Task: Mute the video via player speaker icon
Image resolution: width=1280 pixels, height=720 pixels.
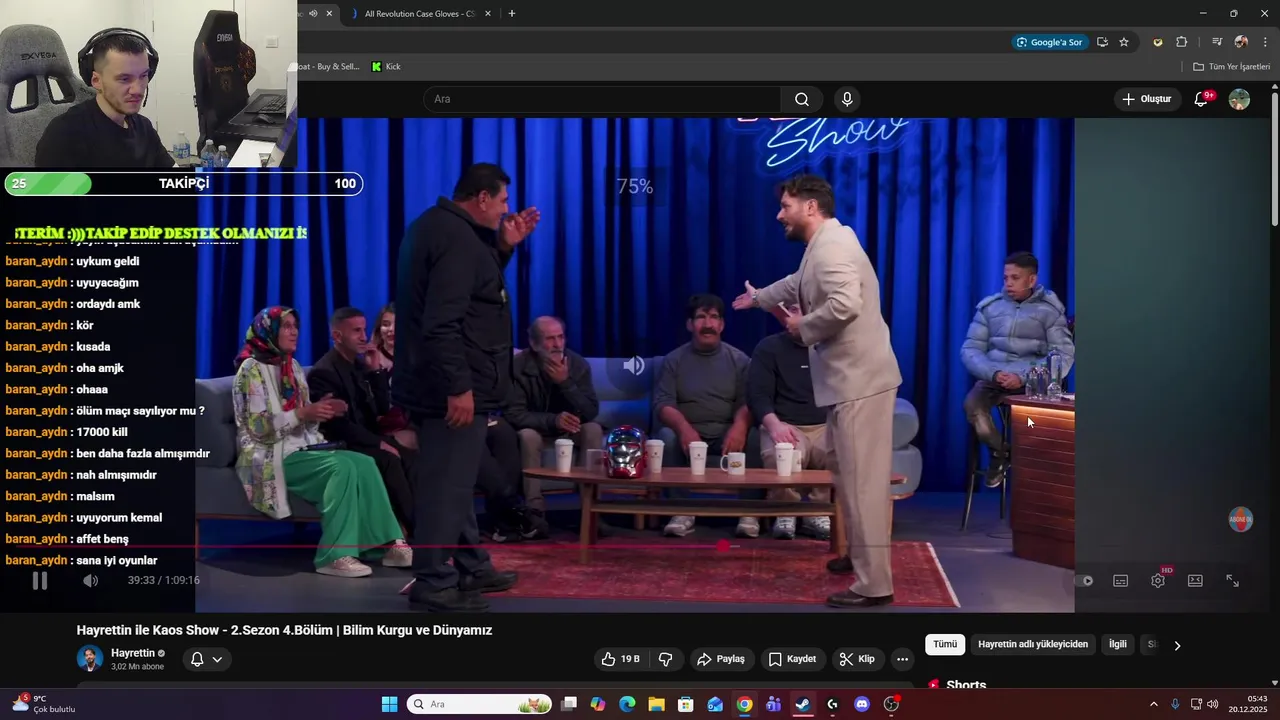Action: 90,580
